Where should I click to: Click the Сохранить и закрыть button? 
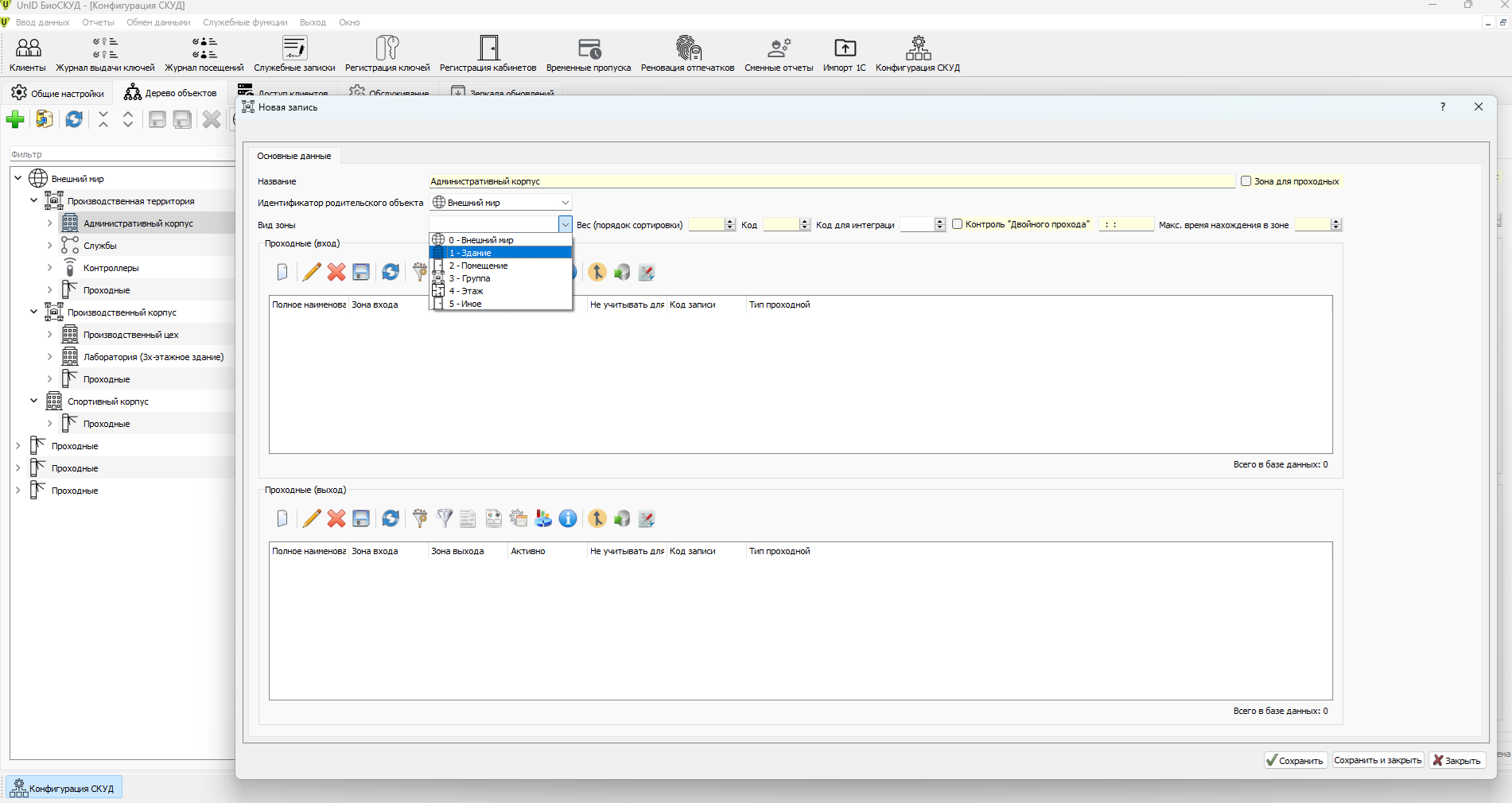pos(1378,761)
